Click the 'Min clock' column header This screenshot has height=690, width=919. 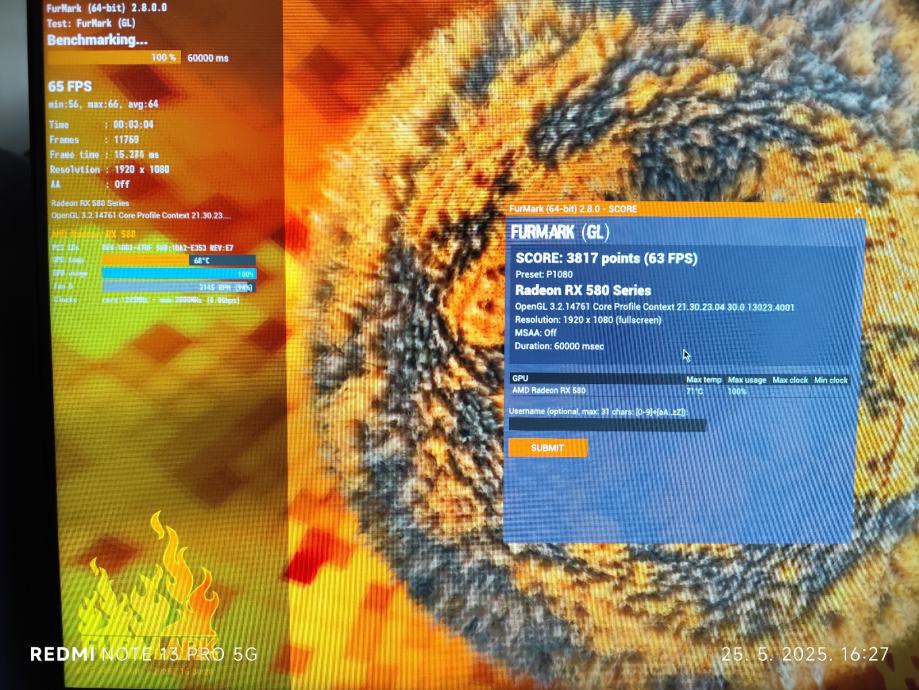click(x=830, y=380)
